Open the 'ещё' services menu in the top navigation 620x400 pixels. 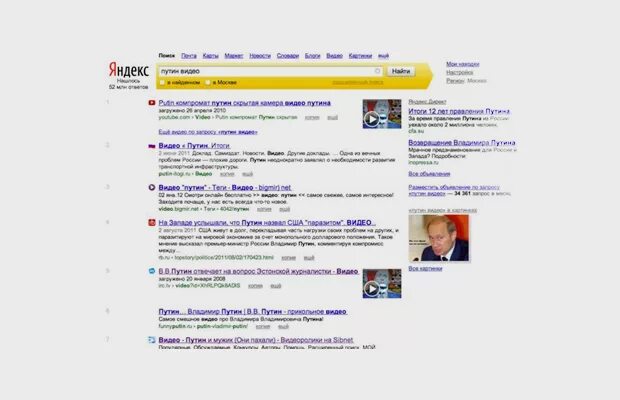click(383, 56)
